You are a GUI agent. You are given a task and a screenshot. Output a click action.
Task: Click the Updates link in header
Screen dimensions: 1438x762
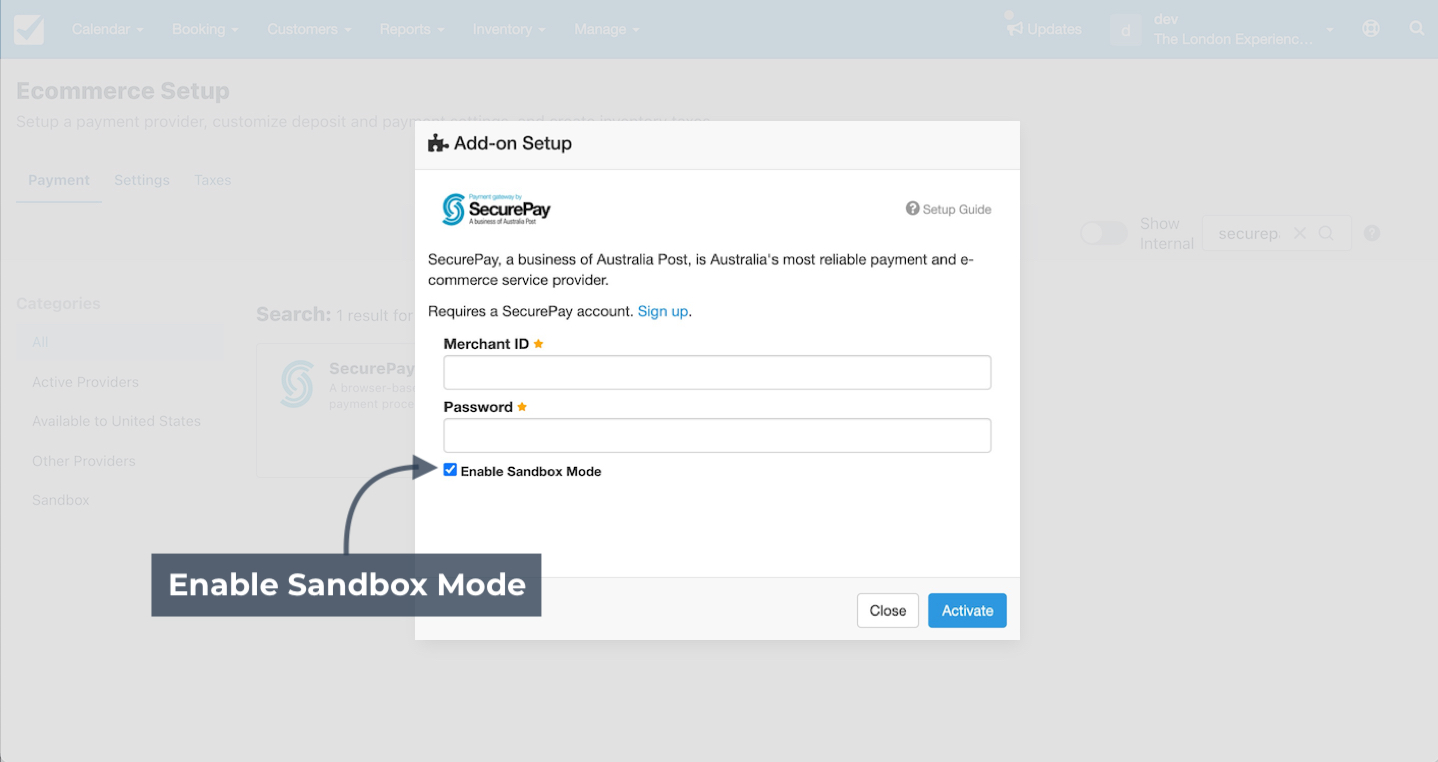1054,29
